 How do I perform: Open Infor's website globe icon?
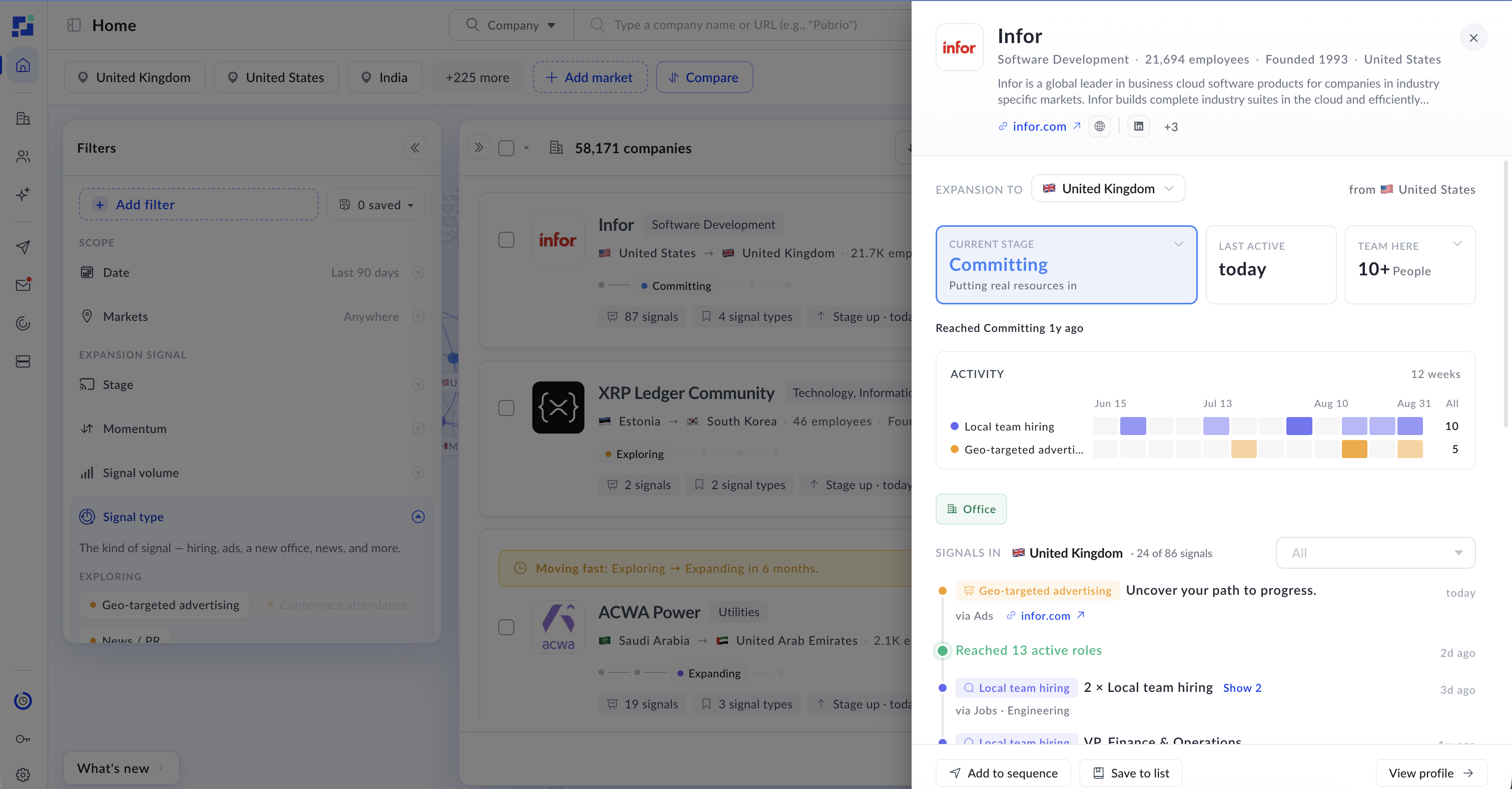click(x=1099, y=126)
